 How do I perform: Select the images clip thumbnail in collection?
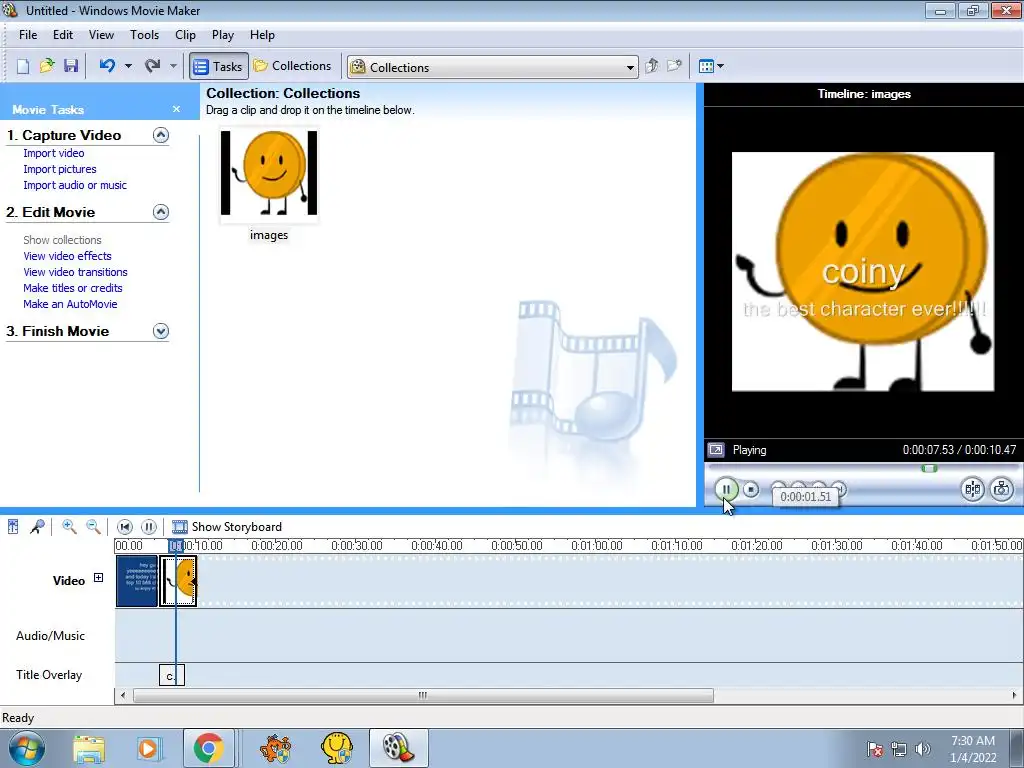click(x=269, y=173)
